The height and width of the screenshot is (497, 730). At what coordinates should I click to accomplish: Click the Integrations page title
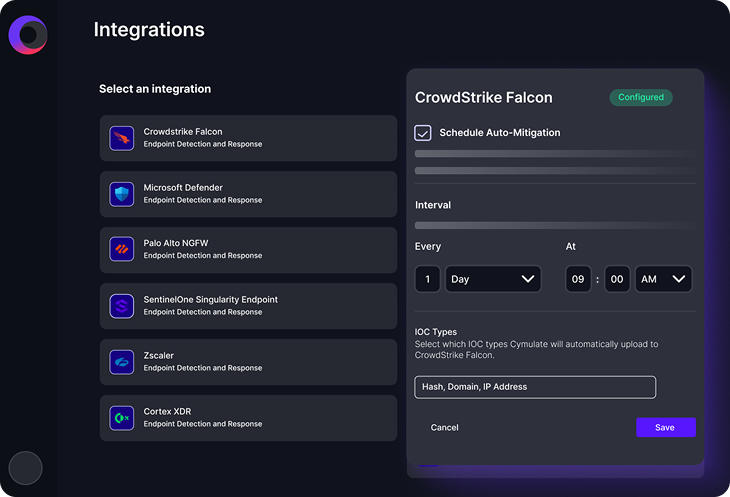pos(149,30)
